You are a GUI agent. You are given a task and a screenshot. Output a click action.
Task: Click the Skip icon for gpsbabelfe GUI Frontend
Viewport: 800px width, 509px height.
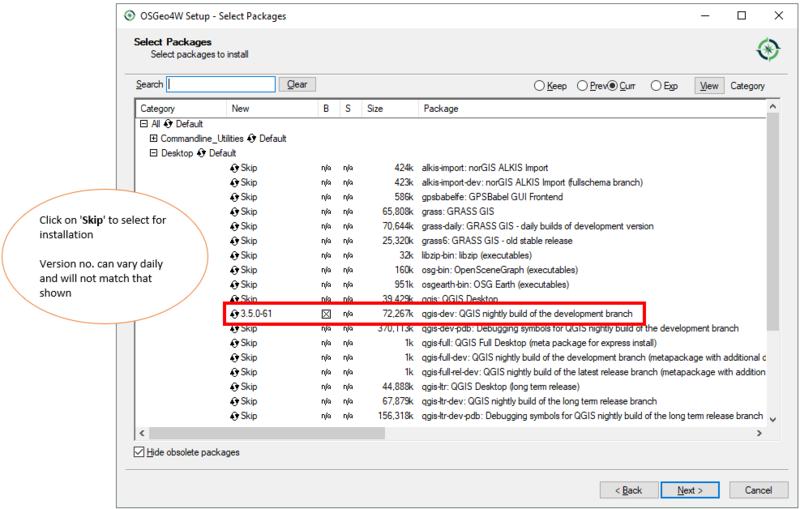[x=234, y=197]
